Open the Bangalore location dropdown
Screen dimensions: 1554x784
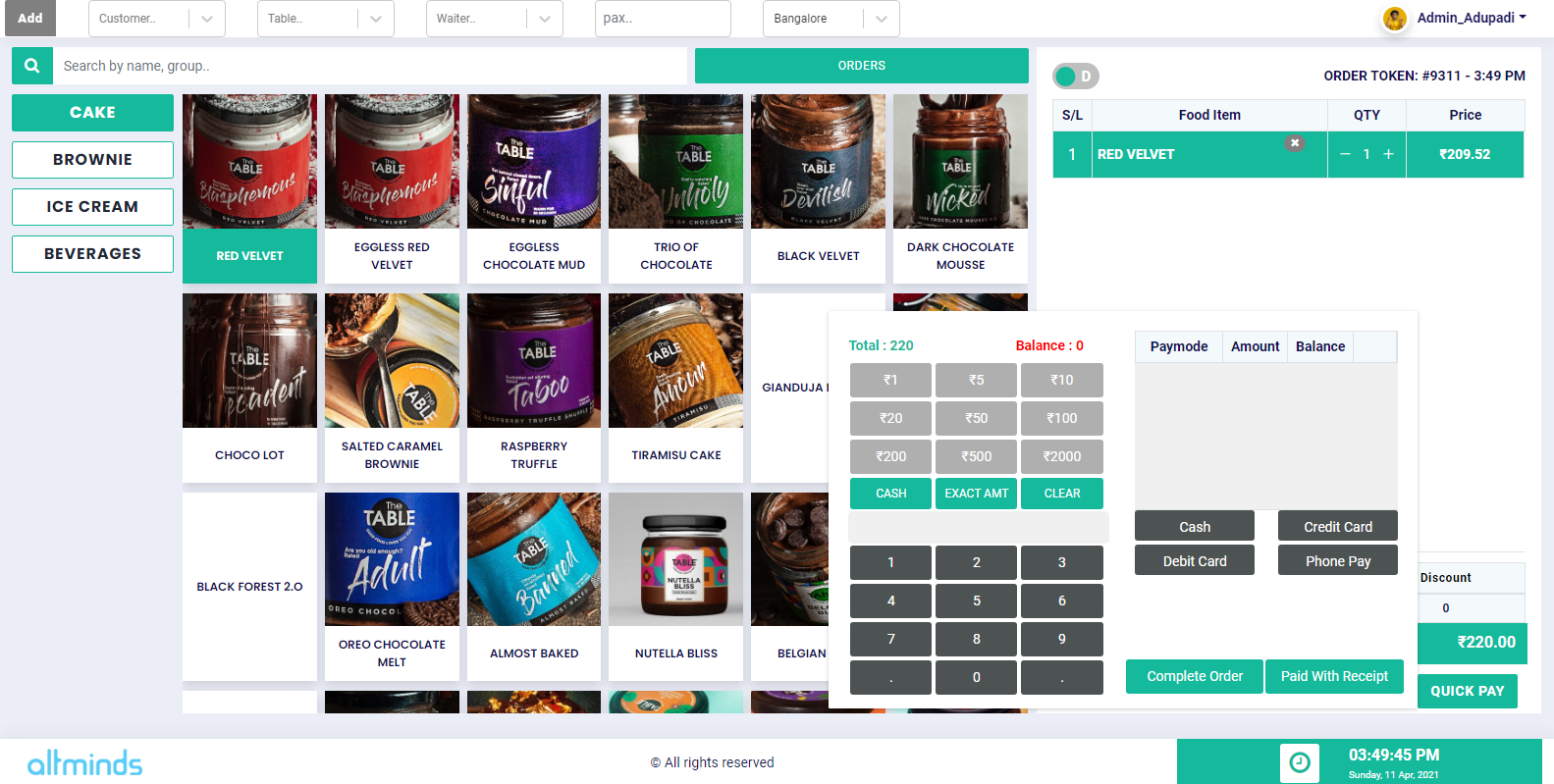[x=831, y=19]
